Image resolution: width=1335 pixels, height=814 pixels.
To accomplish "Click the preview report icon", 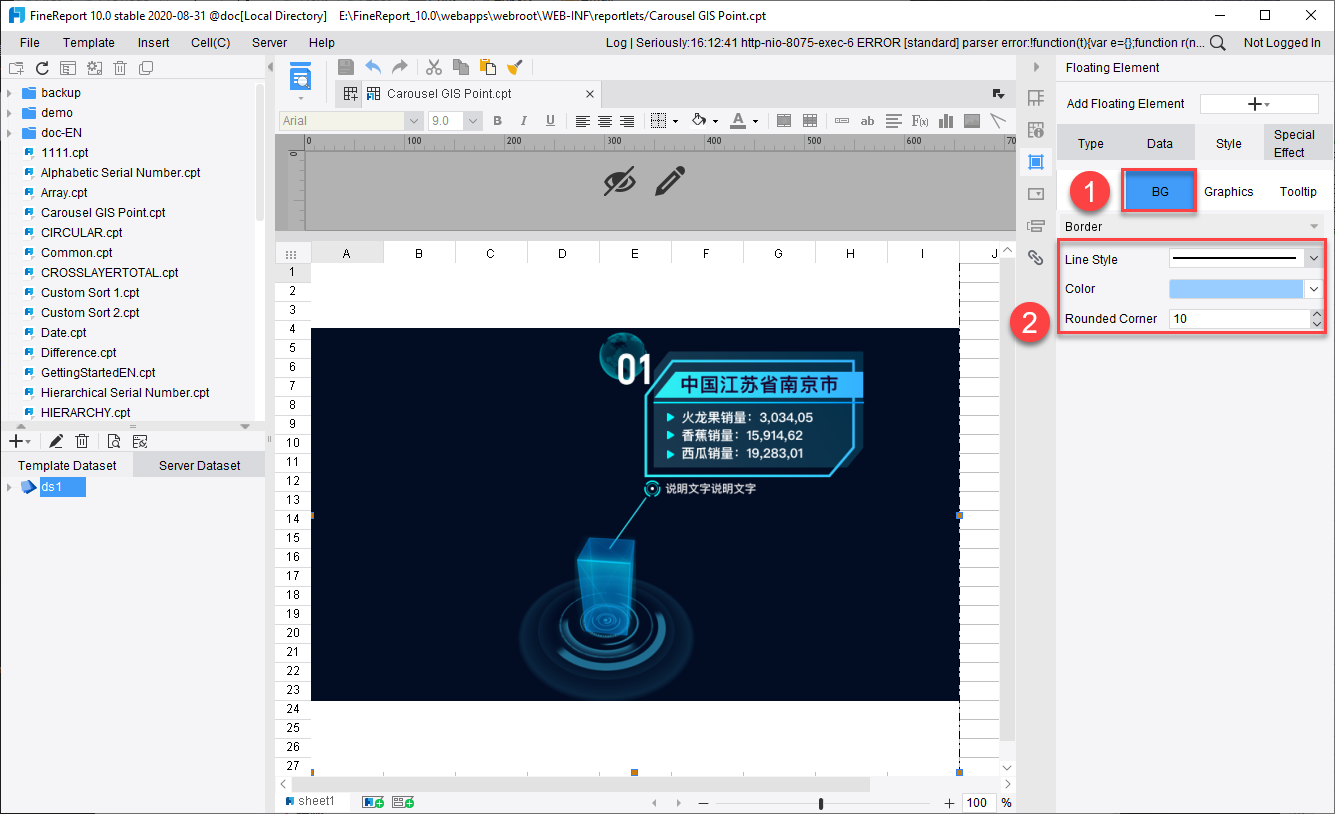I will 300,77.
